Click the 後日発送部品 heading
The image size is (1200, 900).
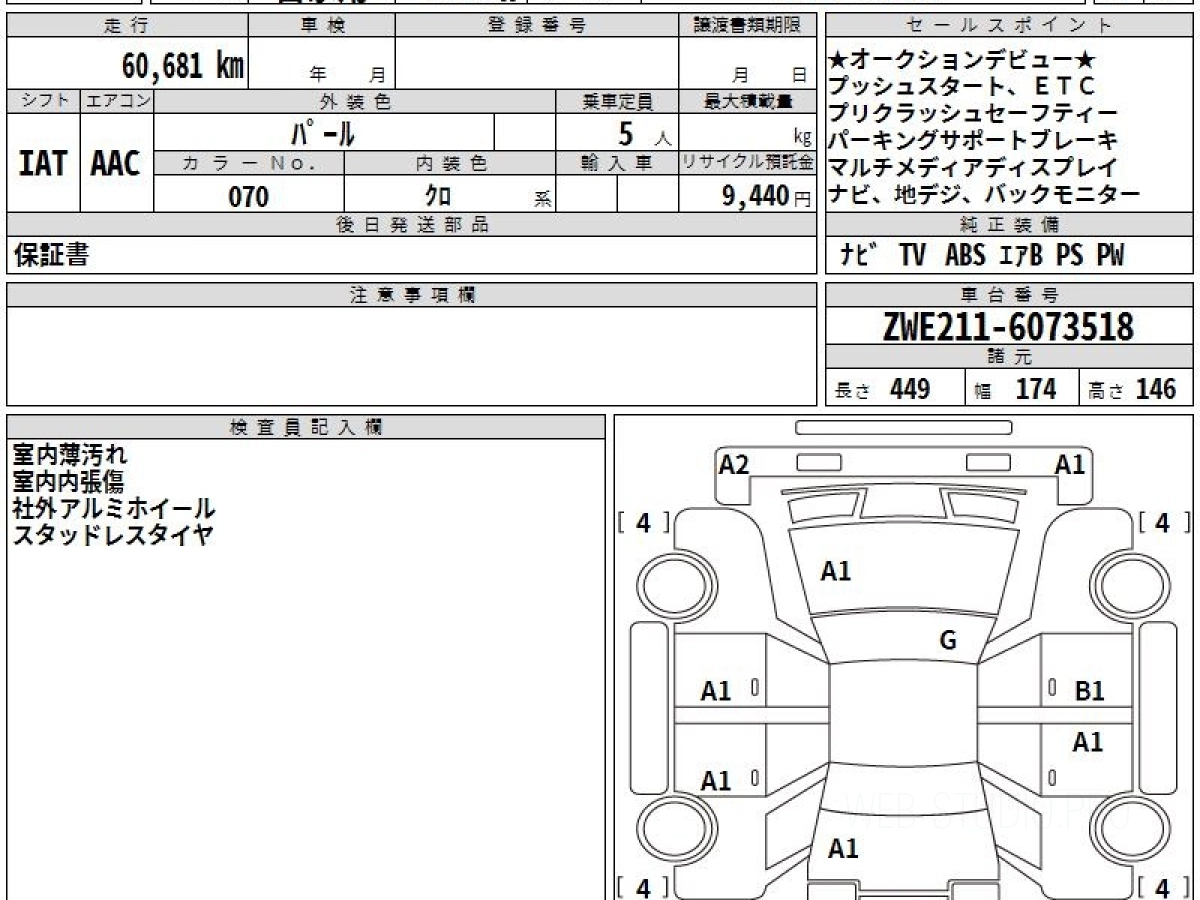tap(412, 226)
